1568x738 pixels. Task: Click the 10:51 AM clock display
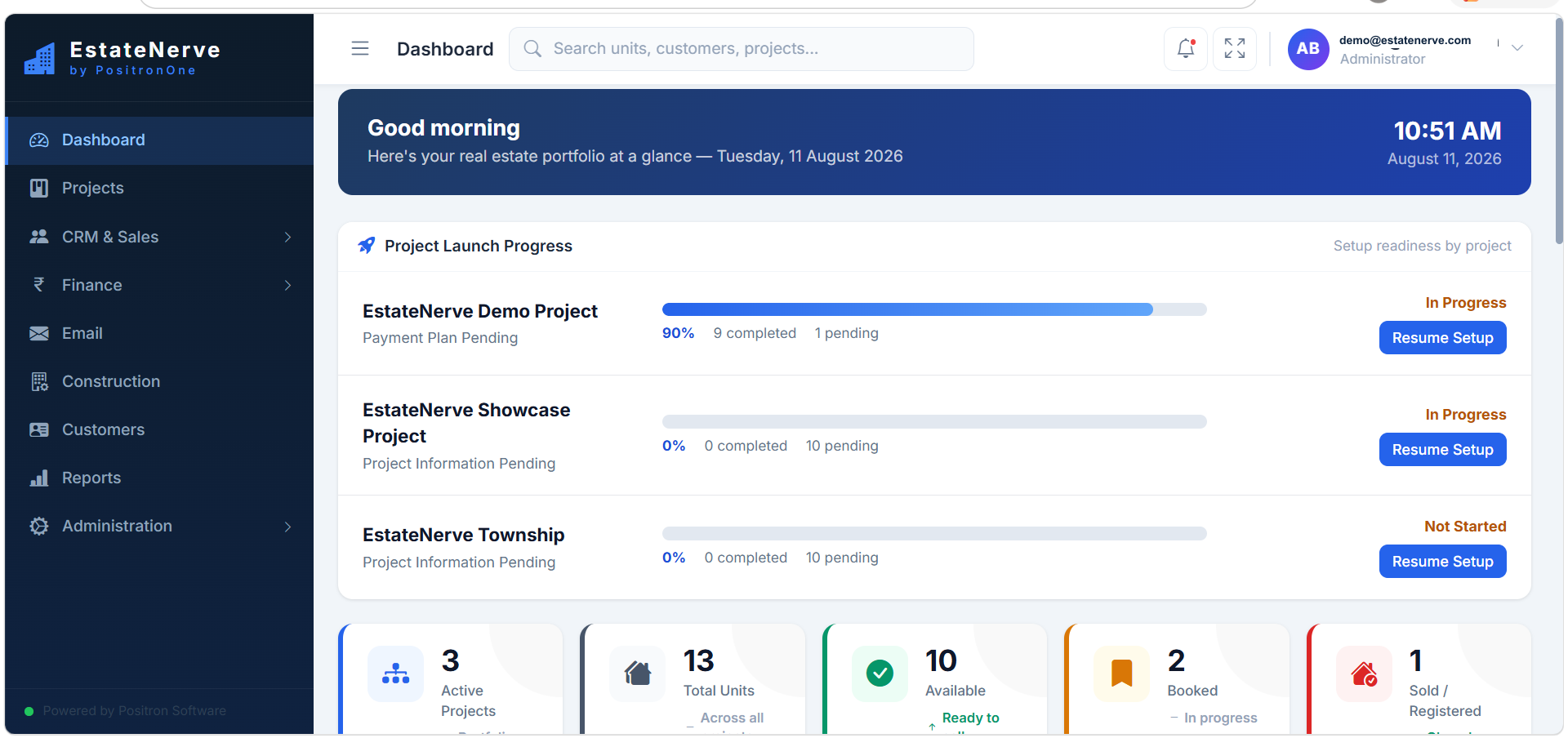[x=1447, y=131]
